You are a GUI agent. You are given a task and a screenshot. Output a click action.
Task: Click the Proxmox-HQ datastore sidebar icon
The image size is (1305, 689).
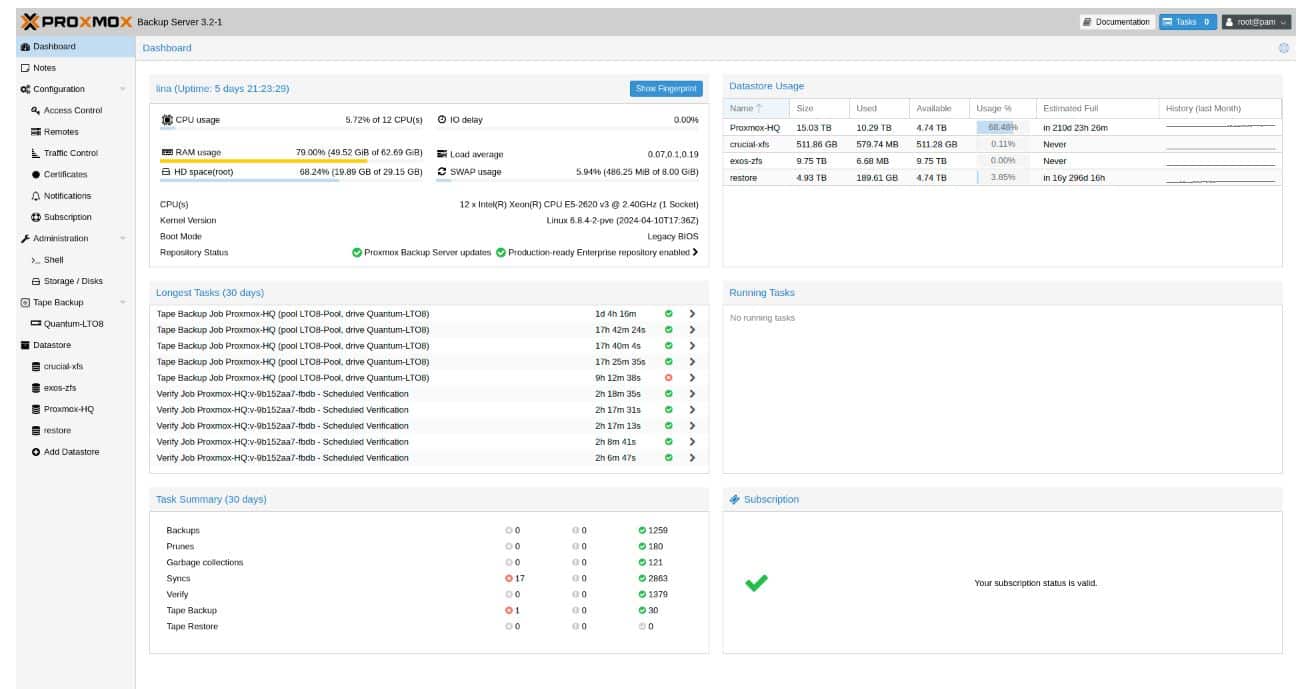click(36, 409)
